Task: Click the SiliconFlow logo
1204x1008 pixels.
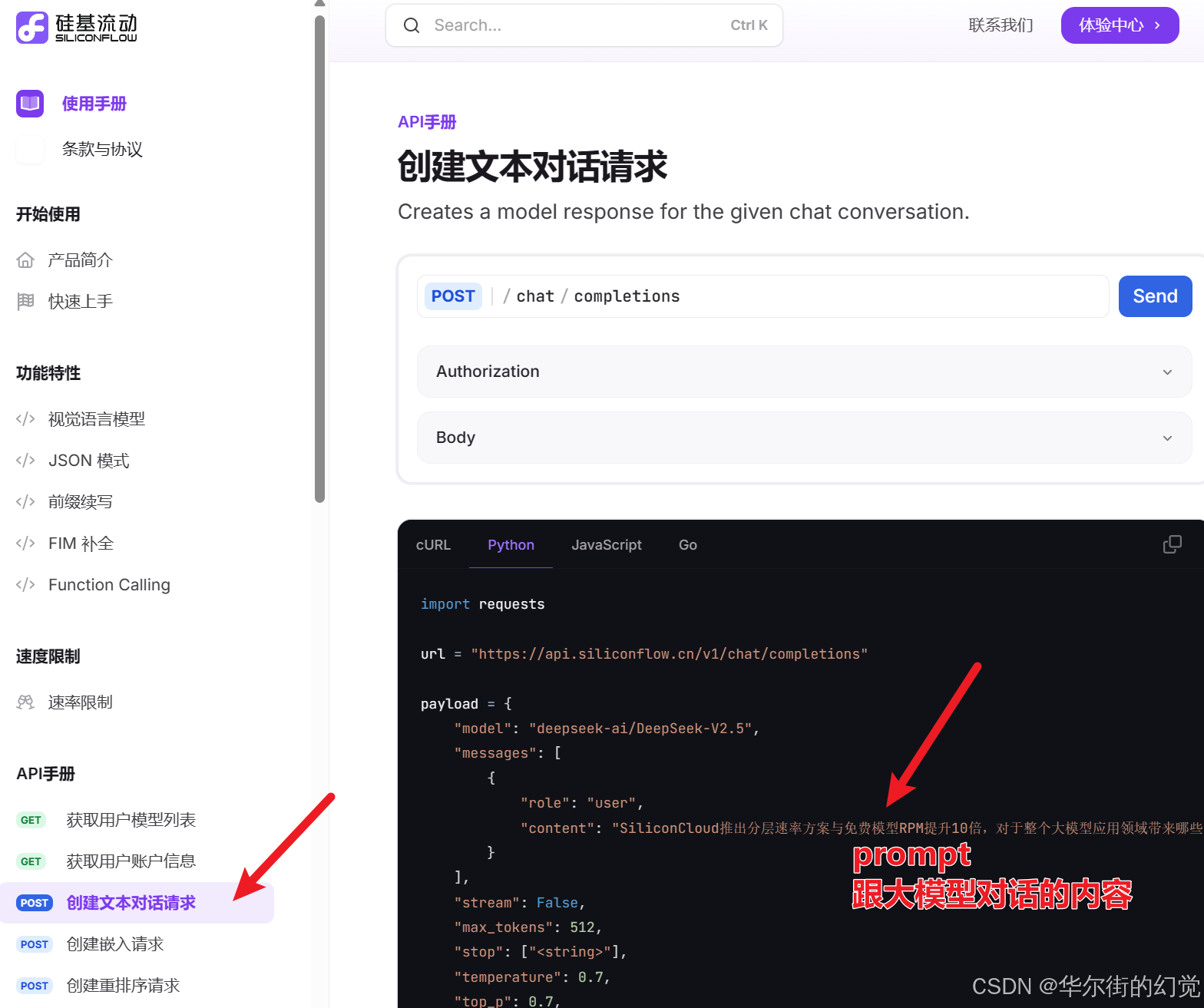Action: 77,28
